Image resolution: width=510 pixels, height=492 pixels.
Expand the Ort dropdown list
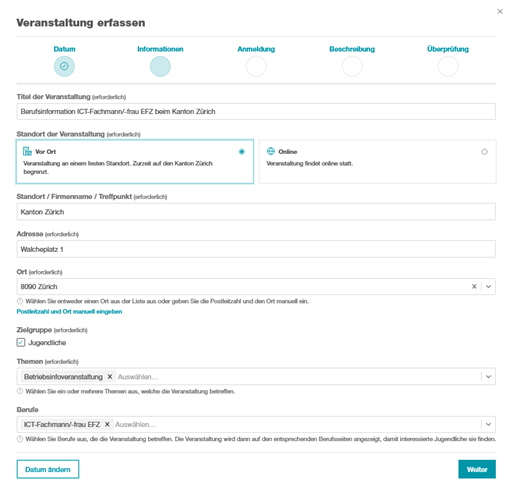(489, 286)
